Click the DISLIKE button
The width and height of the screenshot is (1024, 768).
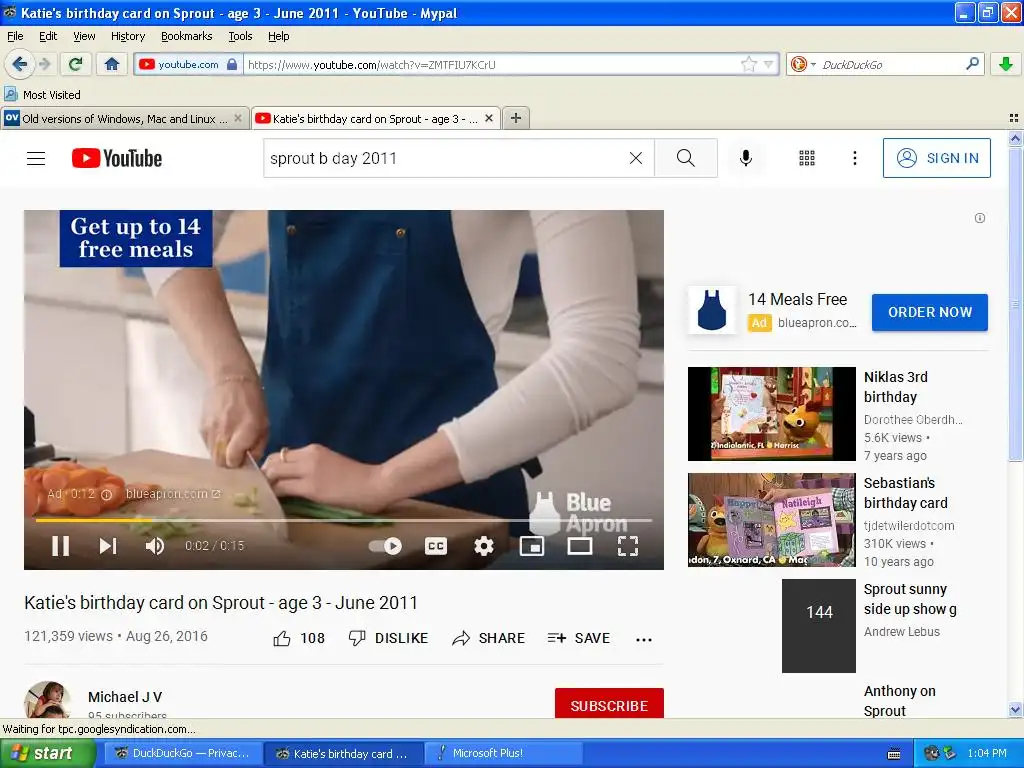pyautogui.click(x=388, y=638)
